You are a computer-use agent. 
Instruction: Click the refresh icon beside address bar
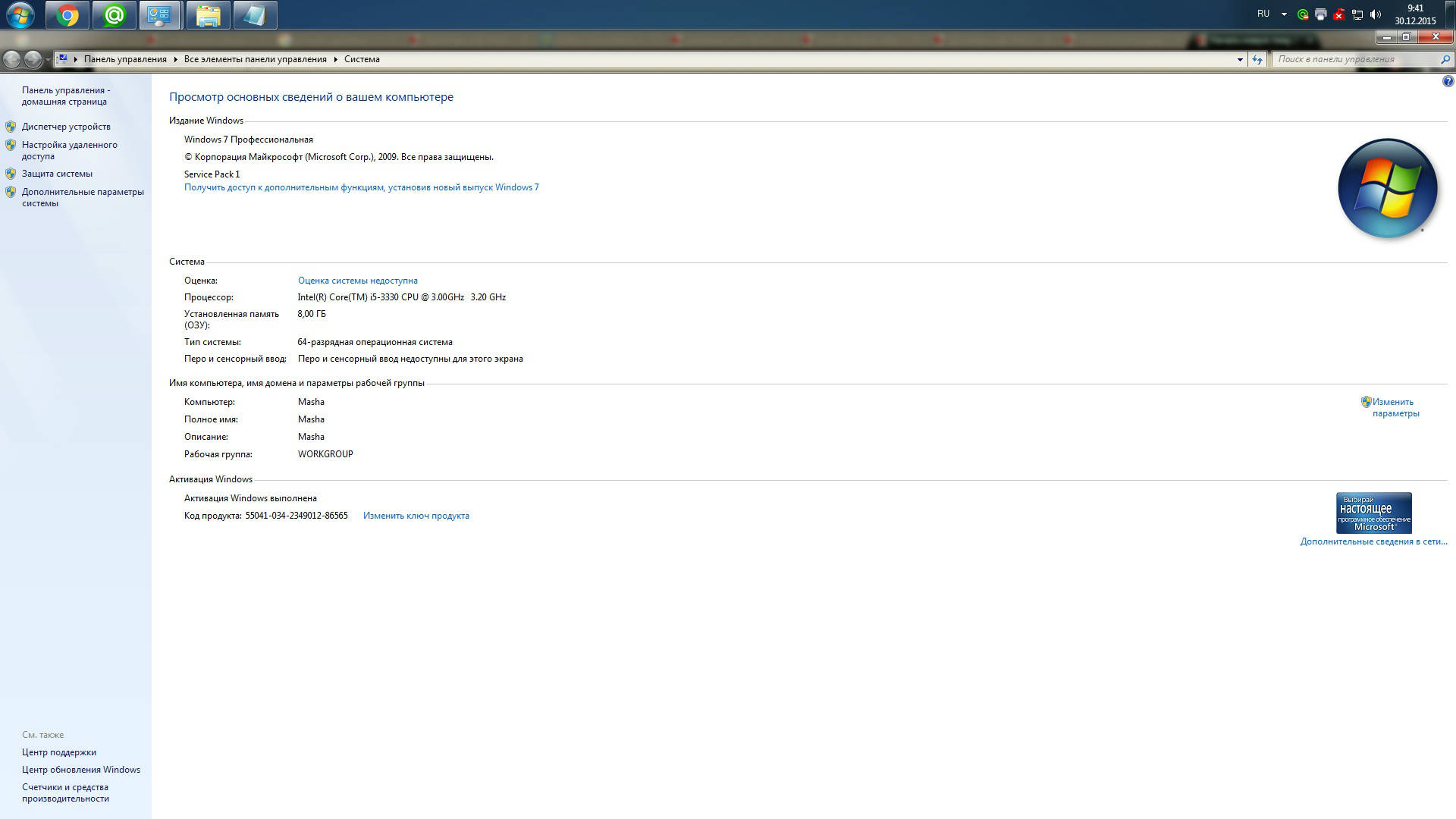1257,59
